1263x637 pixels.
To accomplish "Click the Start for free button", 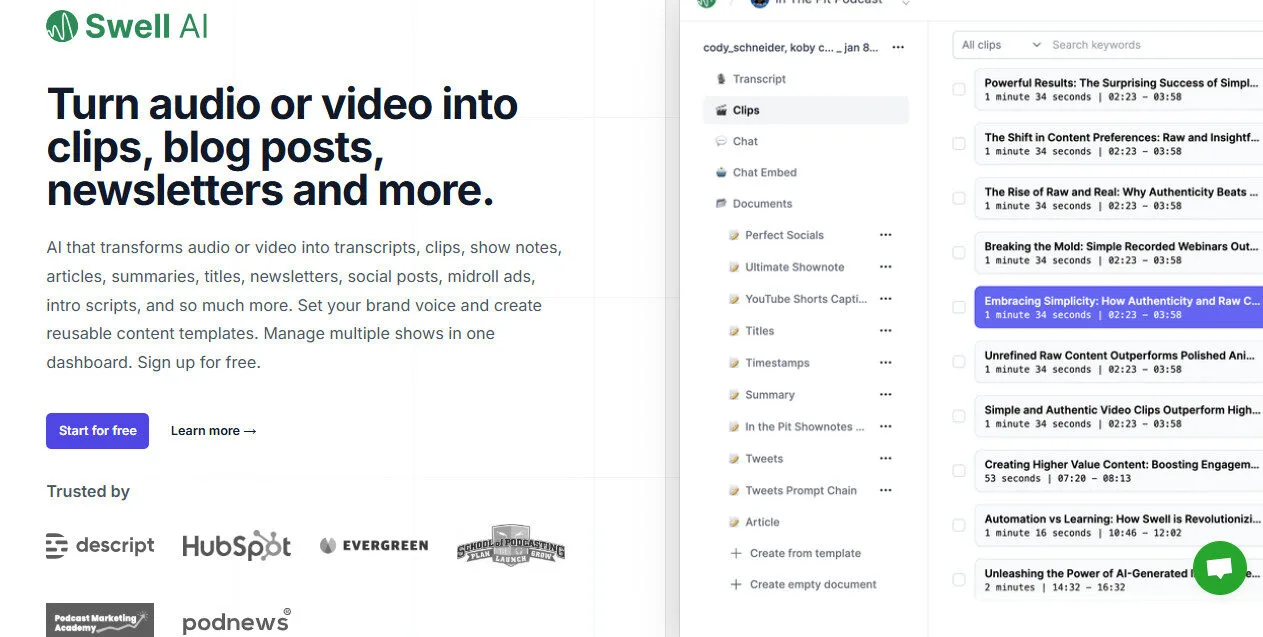I will coord(97,431).
